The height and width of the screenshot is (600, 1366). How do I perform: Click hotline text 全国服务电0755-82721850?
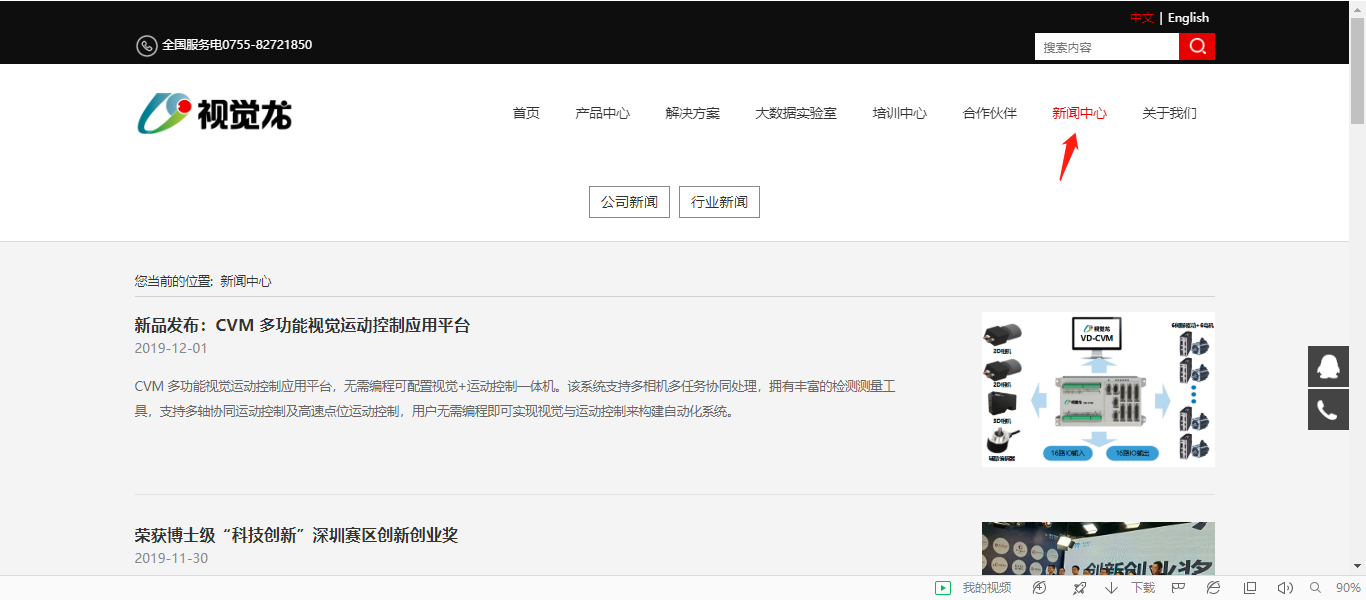237,45
